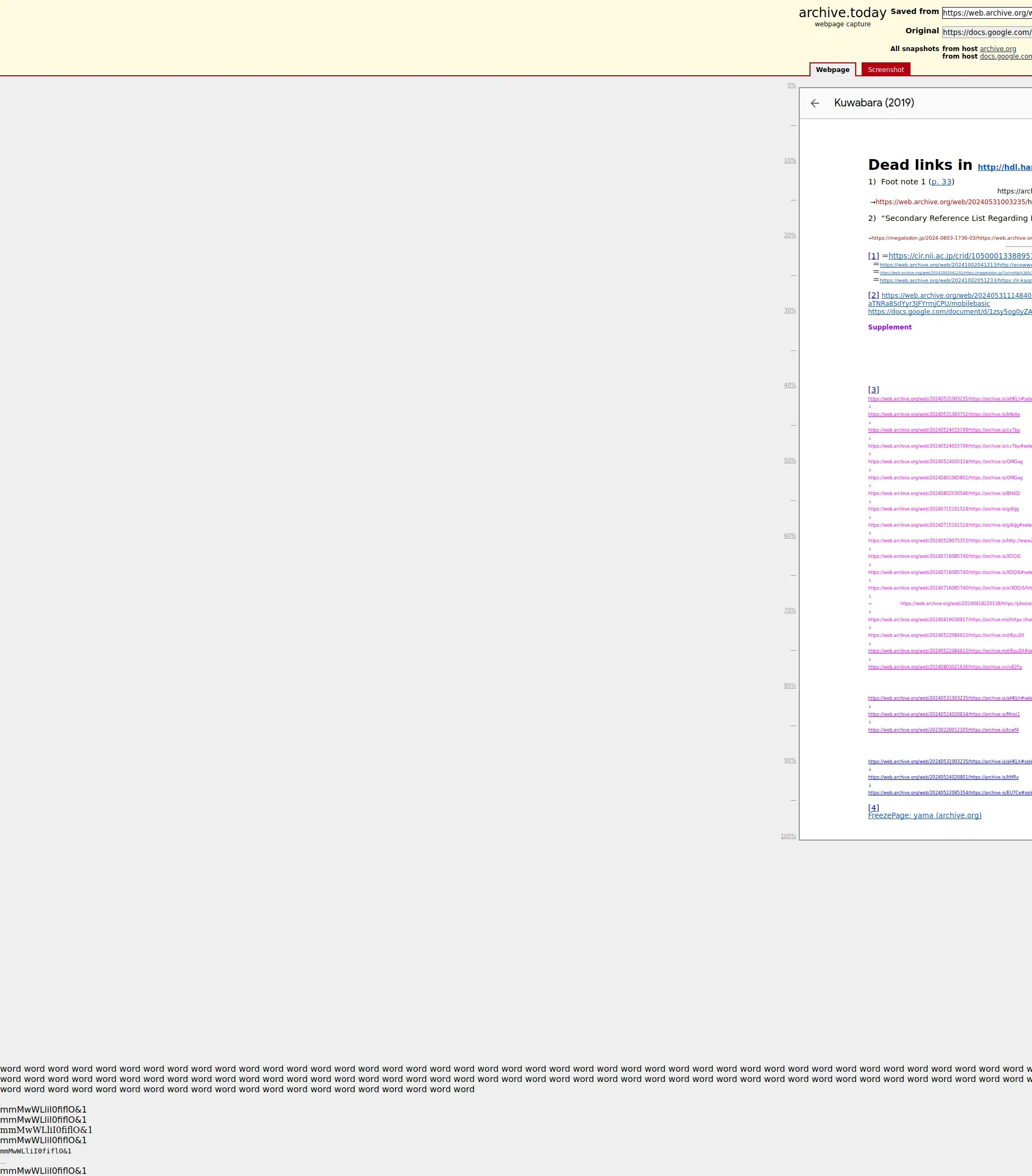Image resolution: width=1032 pixels, height=1176 pixels.
Task: Select the Webpage tab
Action: (832, 70)
